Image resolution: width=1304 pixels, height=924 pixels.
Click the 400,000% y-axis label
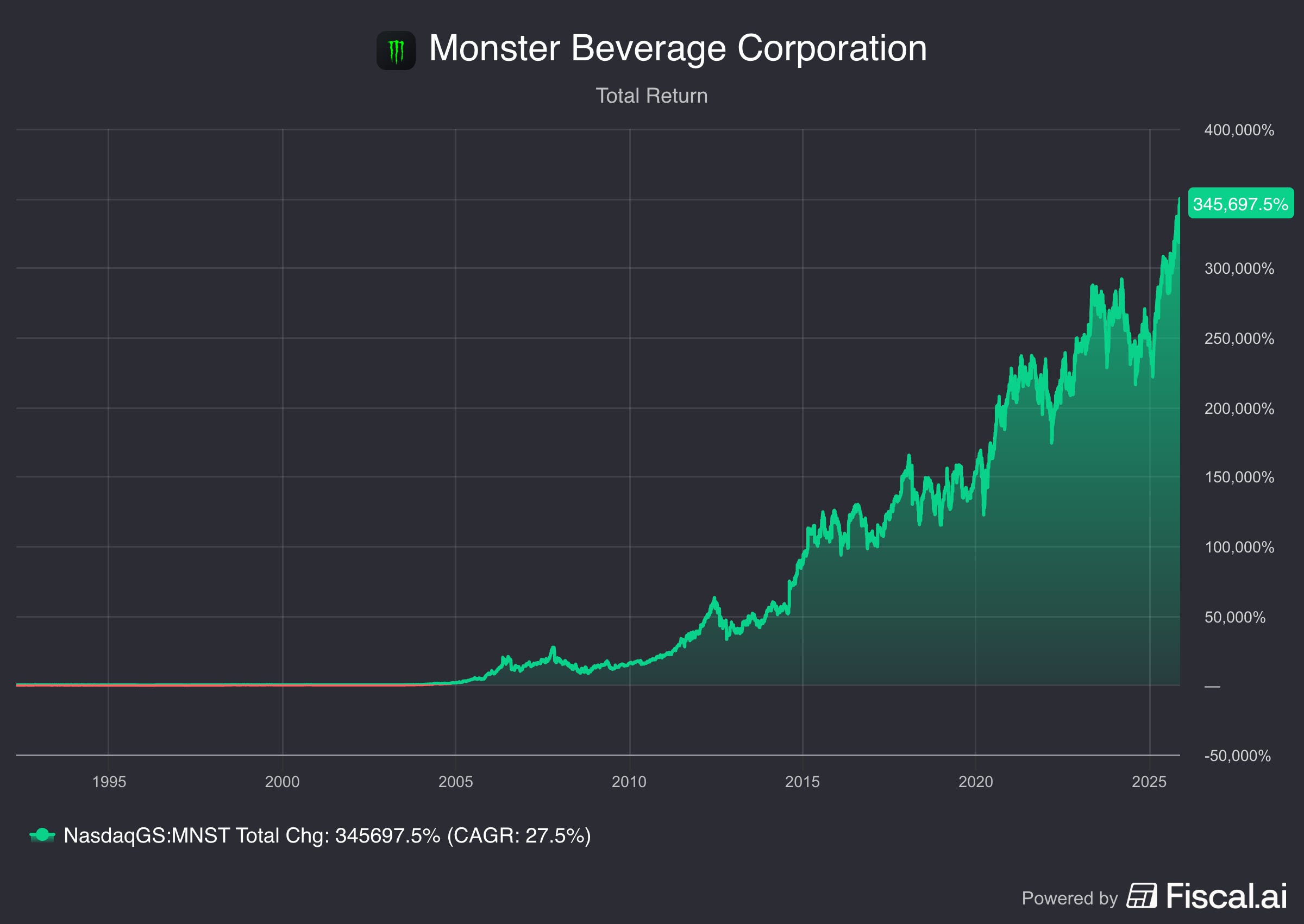click(1239, 130)
